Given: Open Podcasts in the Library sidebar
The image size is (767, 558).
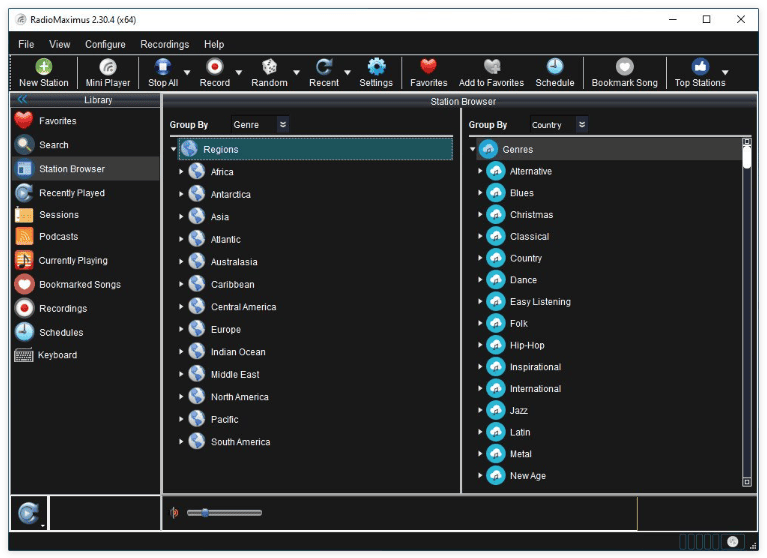Looking at the screenshot, I should (x=86, y=237).
